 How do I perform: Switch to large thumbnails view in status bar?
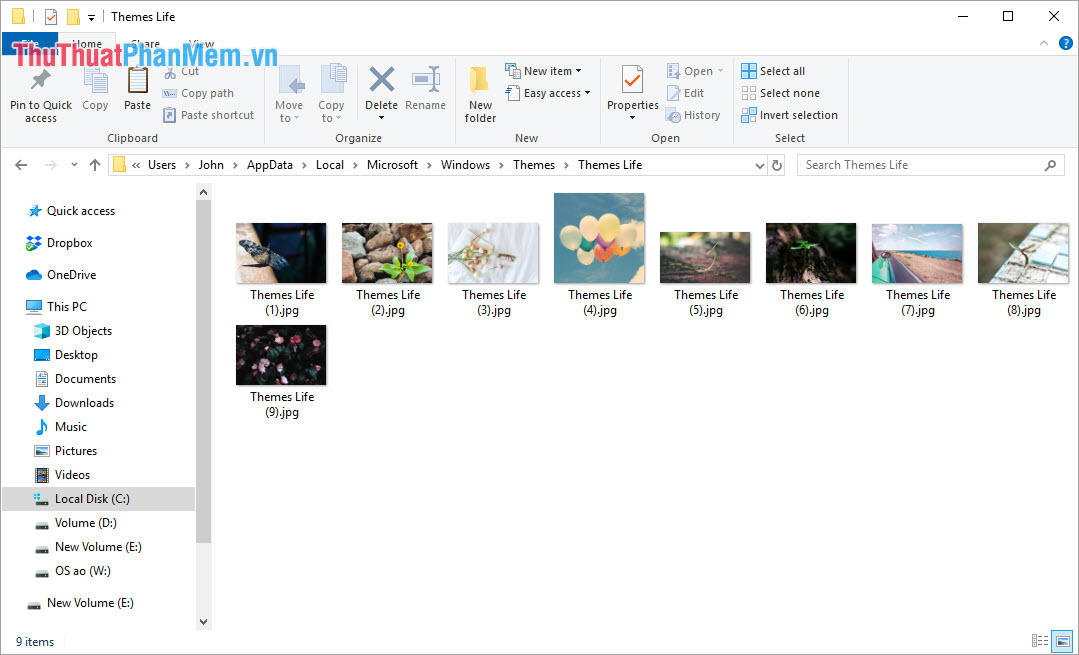pos(1062,641)
